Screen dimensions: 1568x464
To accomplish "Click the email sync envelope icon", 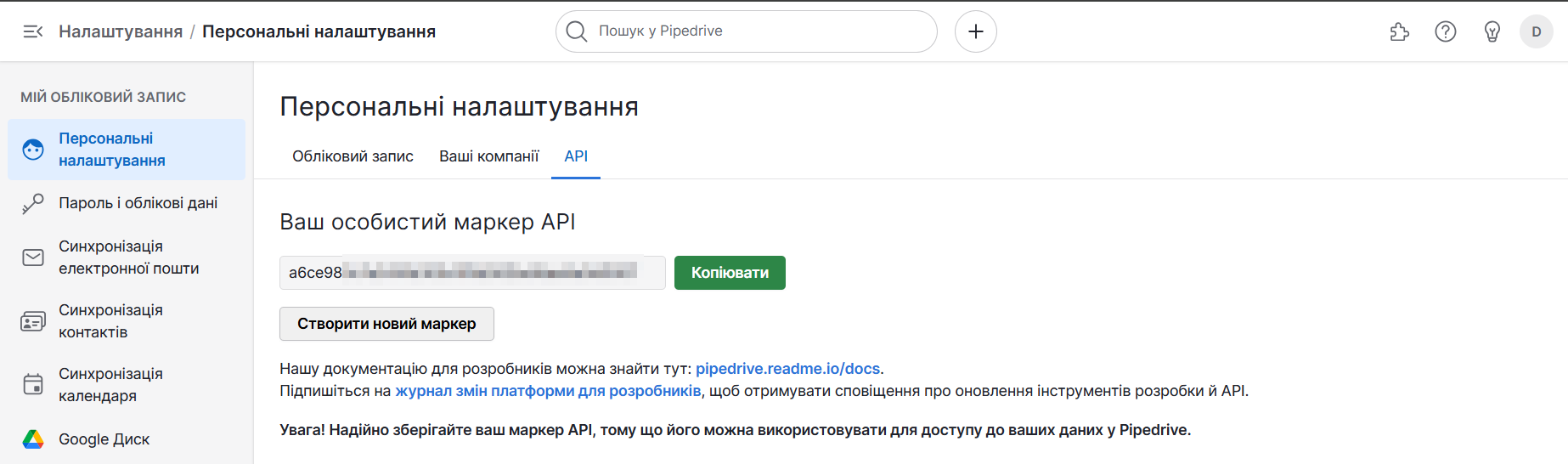I will (33, 257).
